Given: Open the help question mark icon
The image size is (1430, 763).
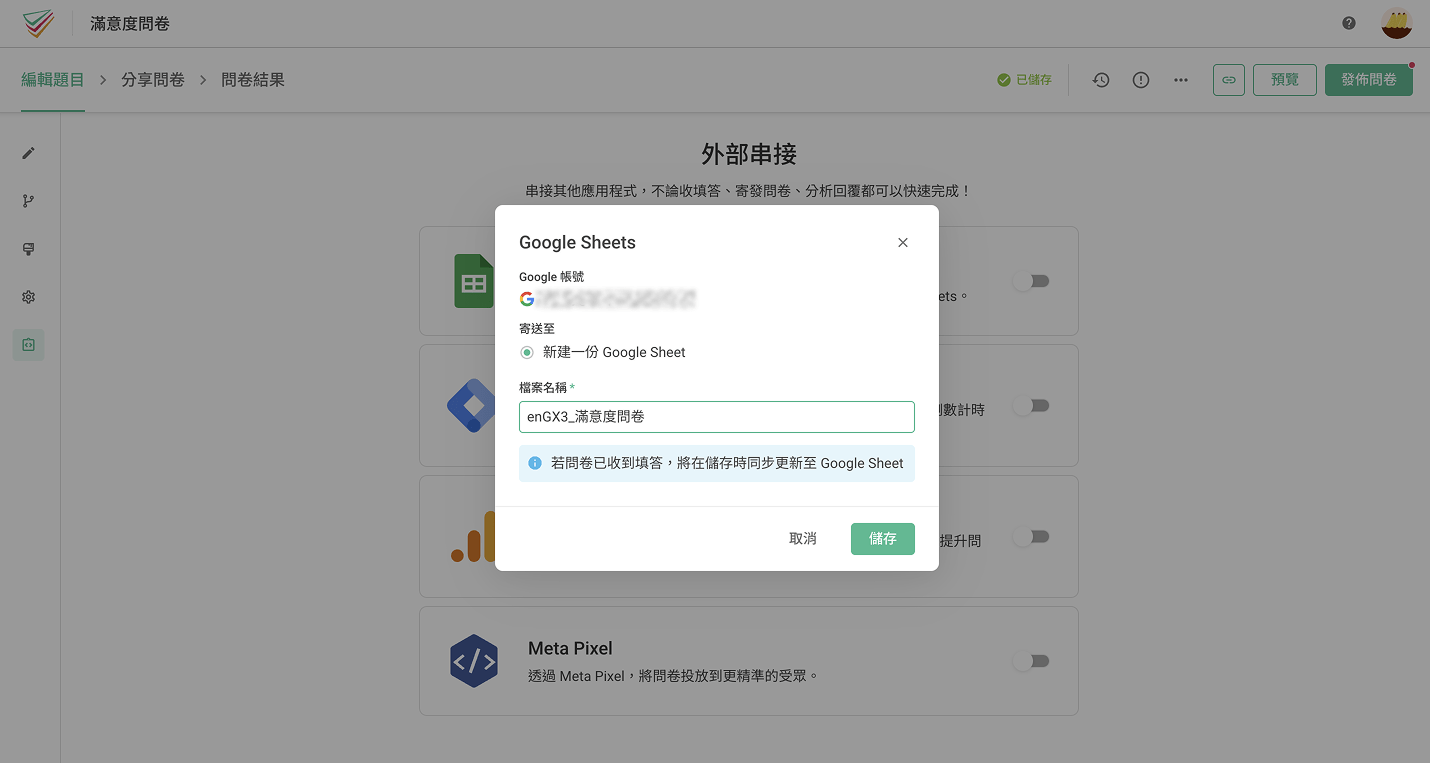Looking at the screenshot, I should [1349, 23].
